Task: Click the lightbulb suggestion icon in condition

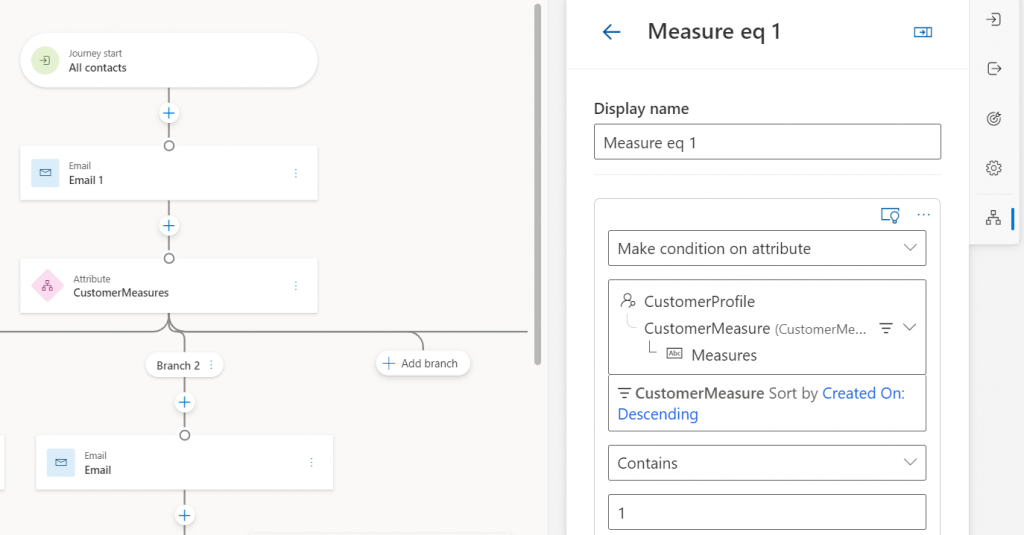Action: [x=889, y=215]
